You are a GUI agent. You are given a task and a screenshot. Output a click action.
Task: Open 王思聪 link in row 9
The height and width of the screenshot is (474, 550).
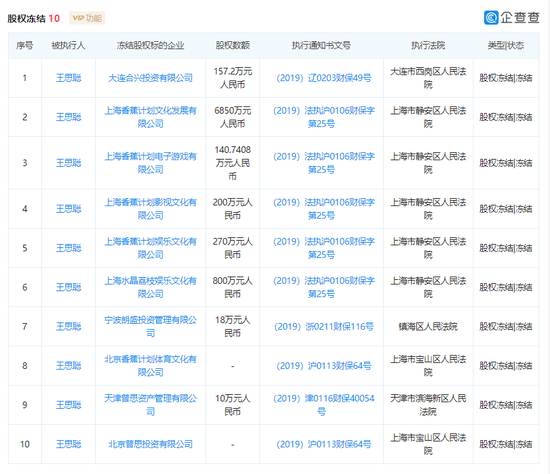click(x=68, y=405)
